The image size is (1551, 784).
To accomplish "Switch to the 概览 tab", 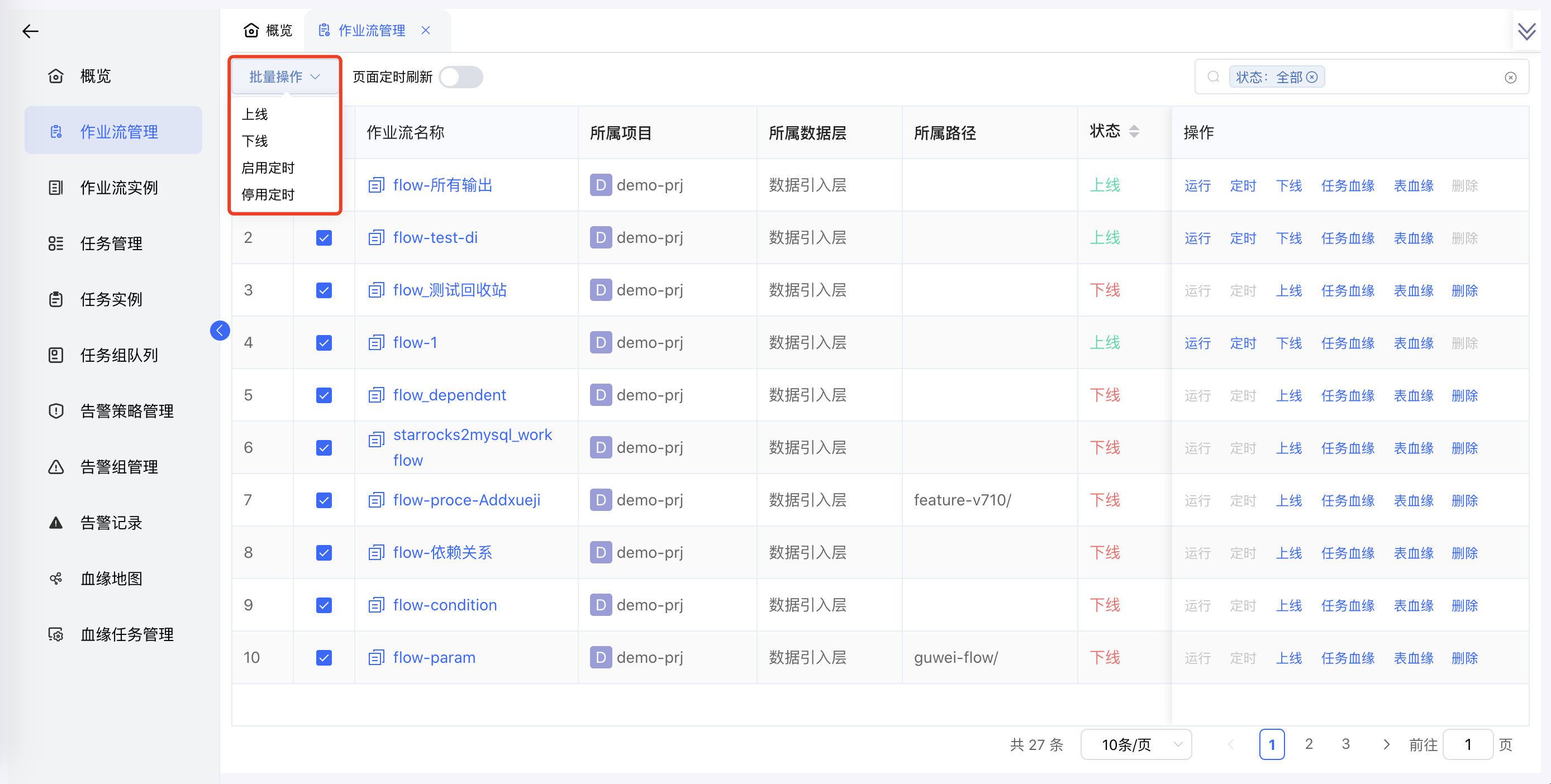I will 268,30.
